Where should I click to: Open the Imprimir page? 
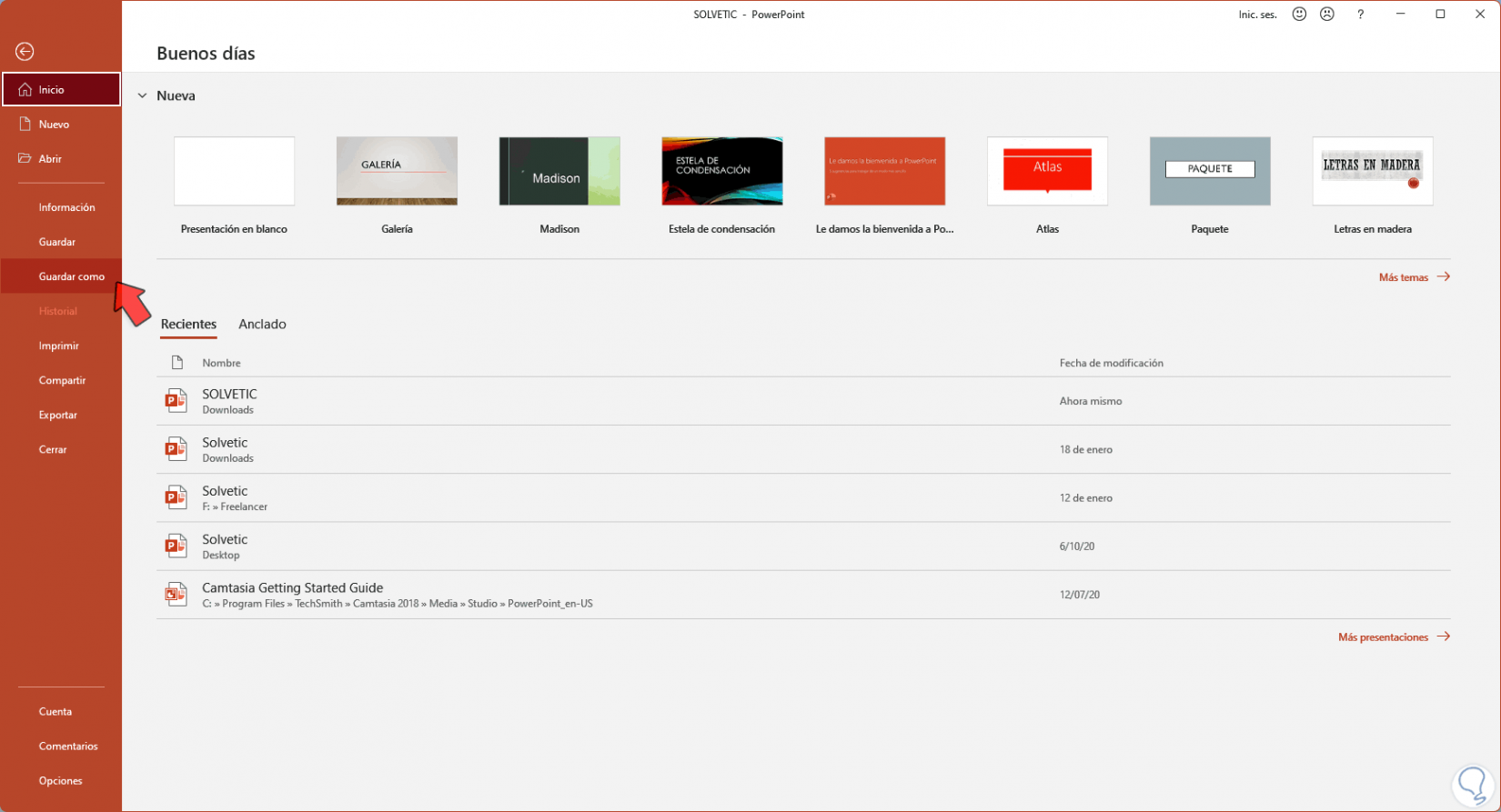coord(61,346)
